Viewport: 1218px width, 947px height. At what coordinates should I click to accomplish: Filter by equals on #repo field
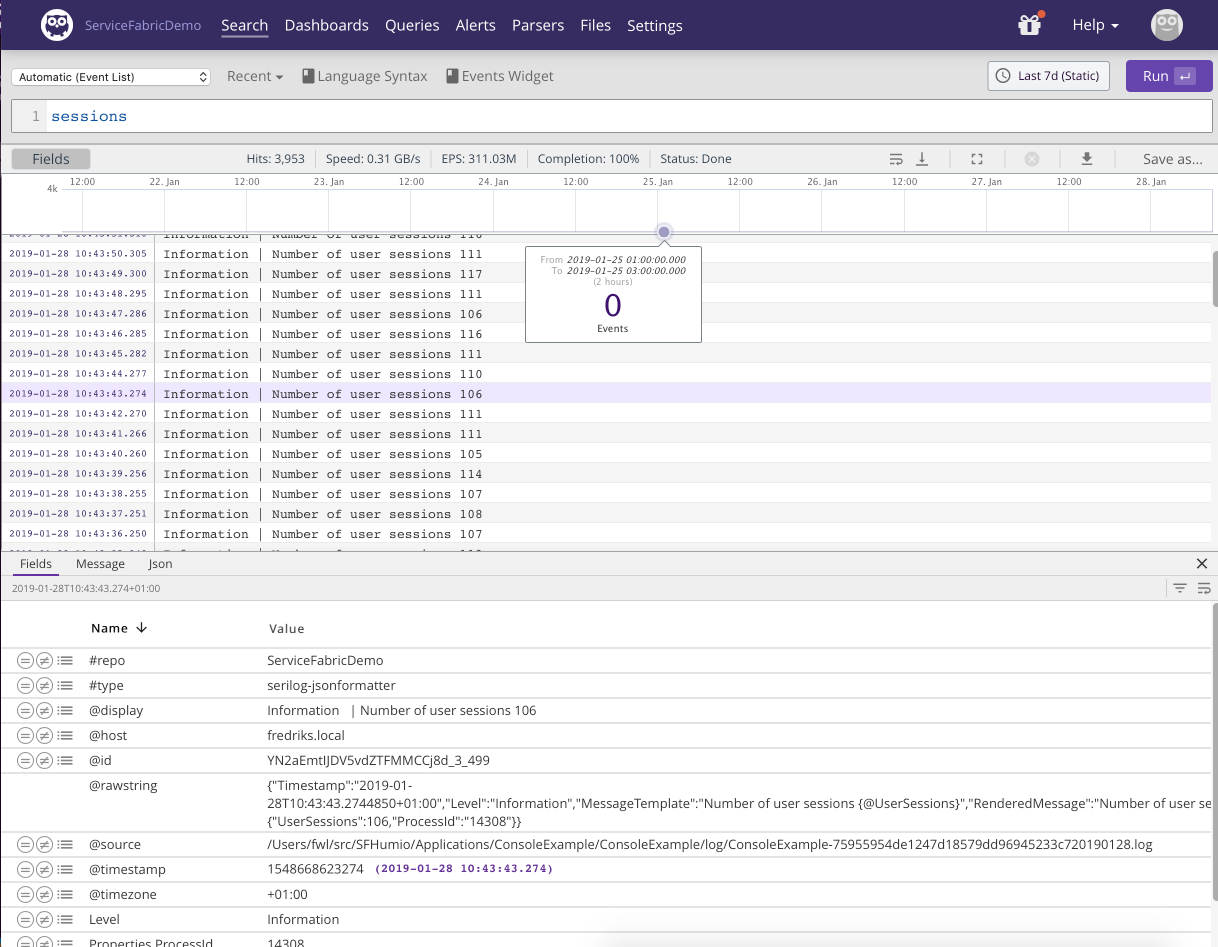click(x=25, y=661)
